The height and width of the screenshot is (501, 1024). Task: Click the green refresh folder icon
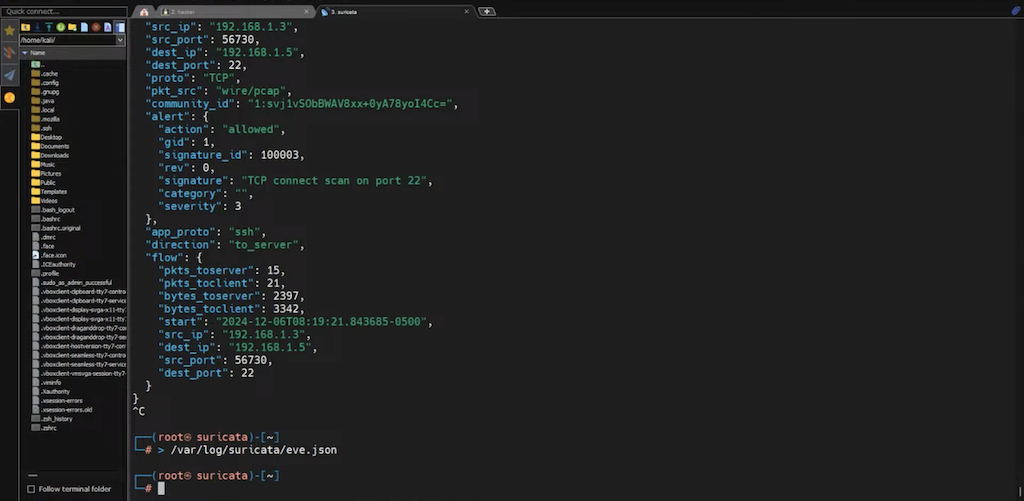pyautogui.click(x=61, y=27)
